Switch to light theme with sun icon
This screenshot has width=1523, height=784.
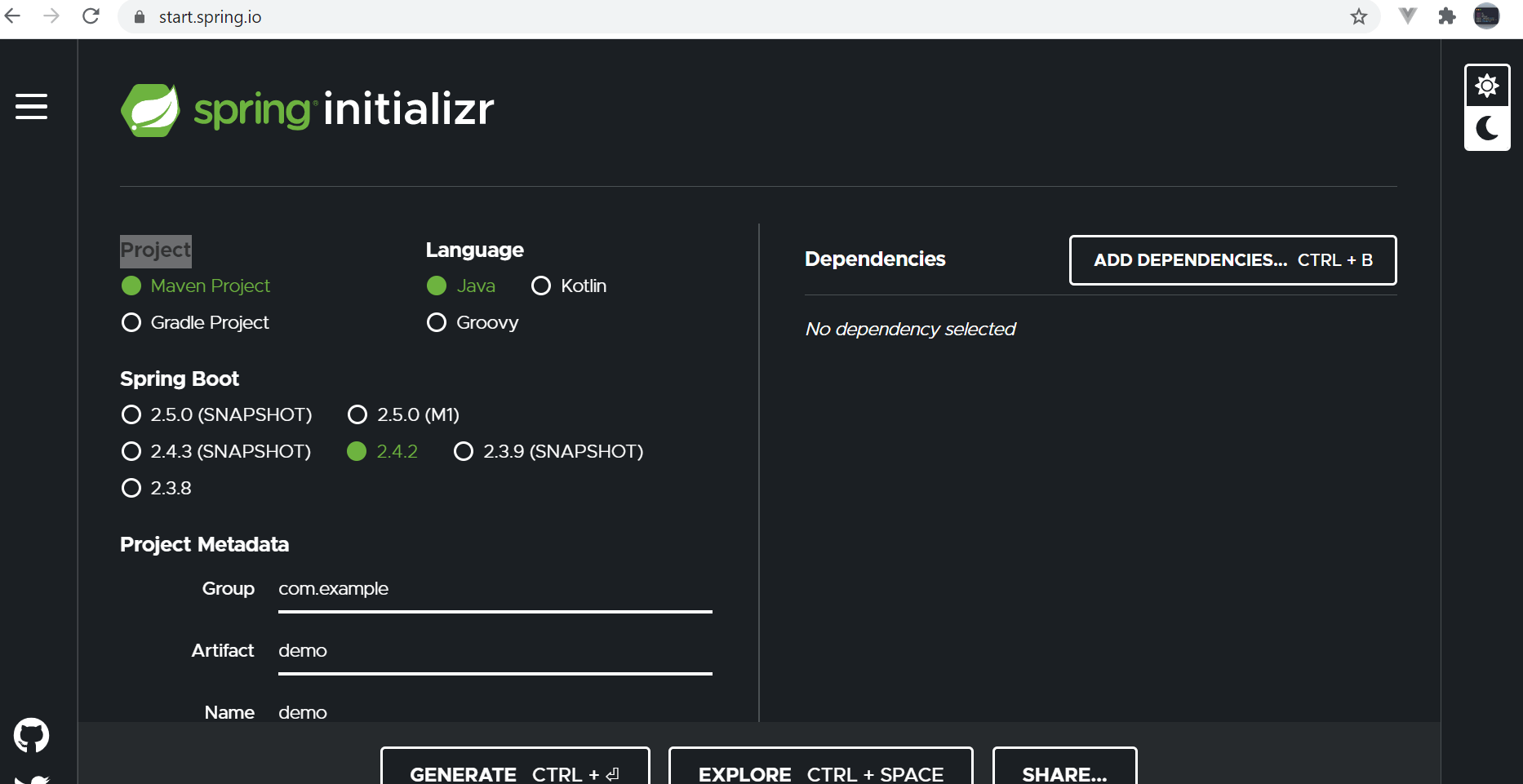pyautogui.click(x=1487, y=86)
